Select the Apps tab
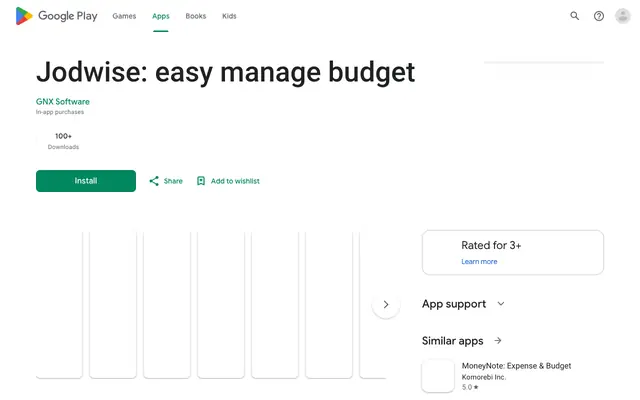 coord(160,16)
